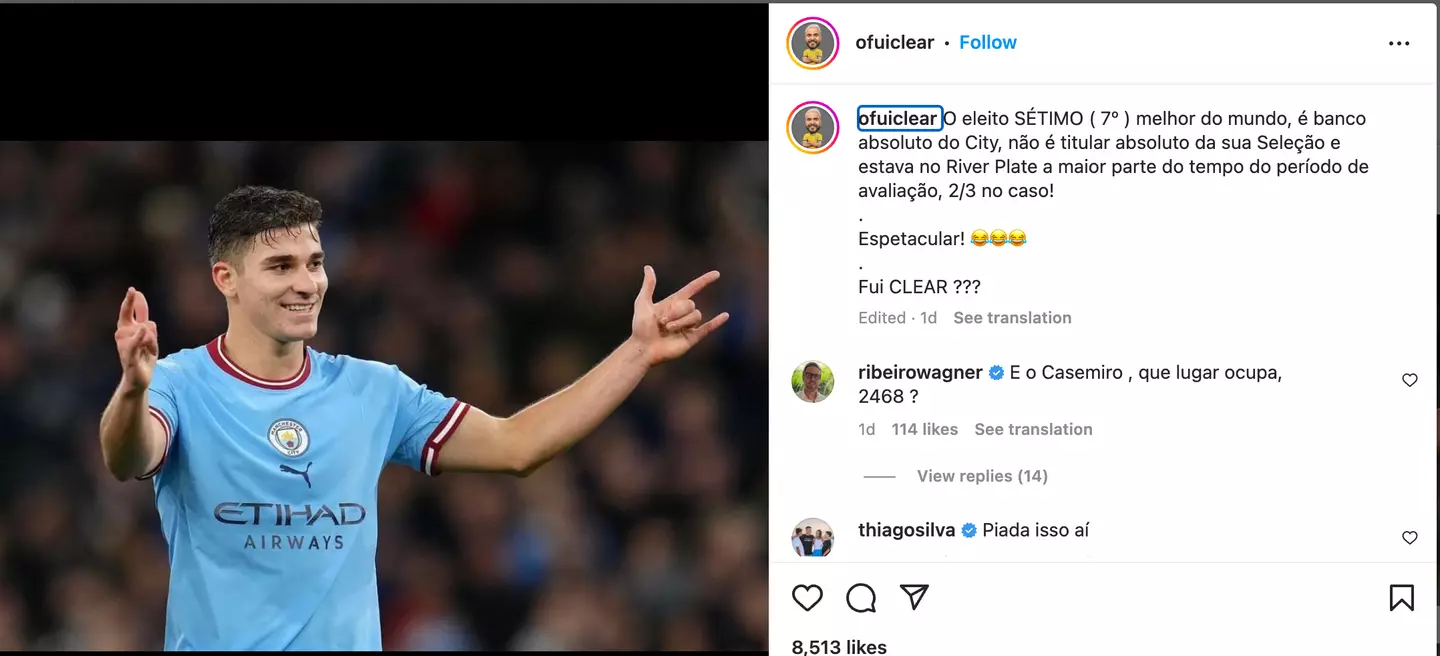Viewport: 1440px width, 656px height.
Task: Open the post options three-dot menu
Action: coord(1400,42)
